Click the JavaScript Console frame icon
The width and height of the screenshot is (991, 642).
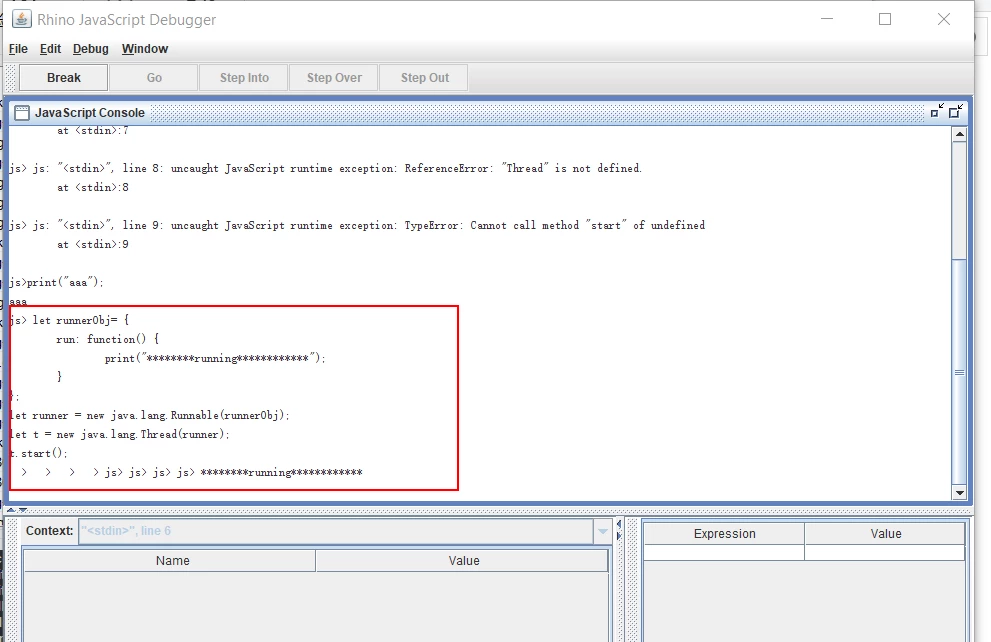coord(21,112)
